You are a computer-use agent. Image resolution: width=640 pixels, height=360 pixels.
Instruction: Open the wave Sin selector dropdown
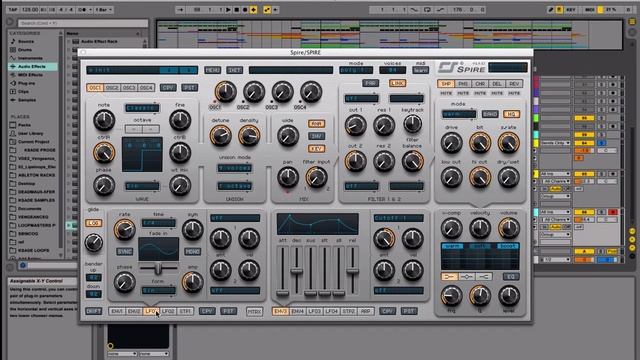click(142, 186)
